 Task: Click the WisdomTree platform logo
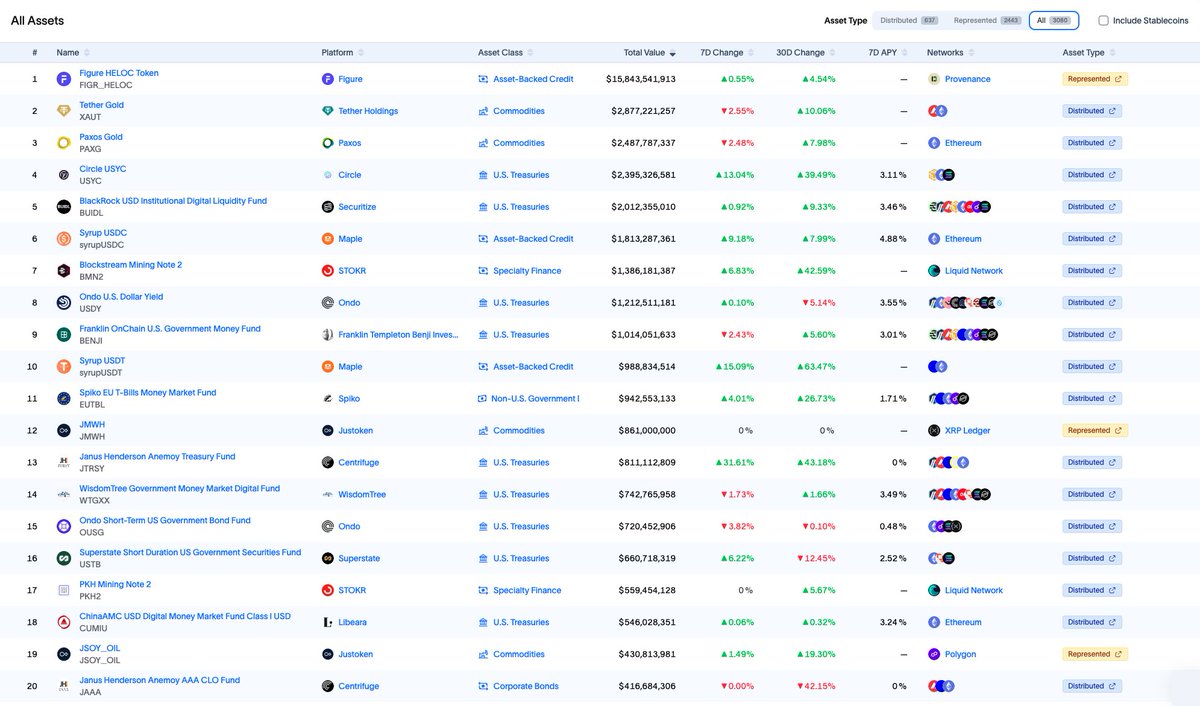coord(328,494)
